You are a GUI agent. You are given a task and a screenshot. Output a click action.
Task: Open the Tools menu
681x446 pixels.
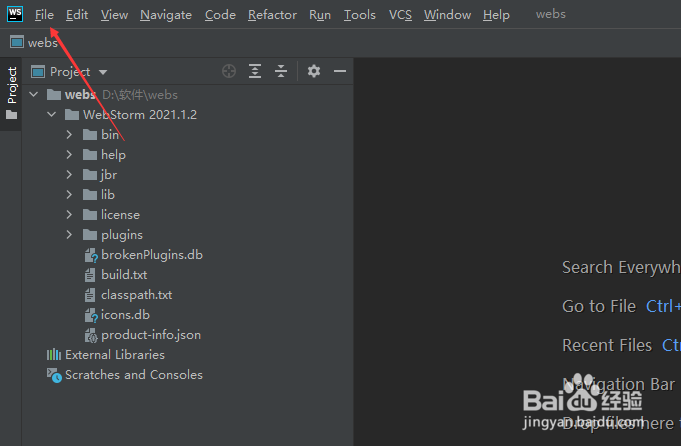tap(360, 15)
